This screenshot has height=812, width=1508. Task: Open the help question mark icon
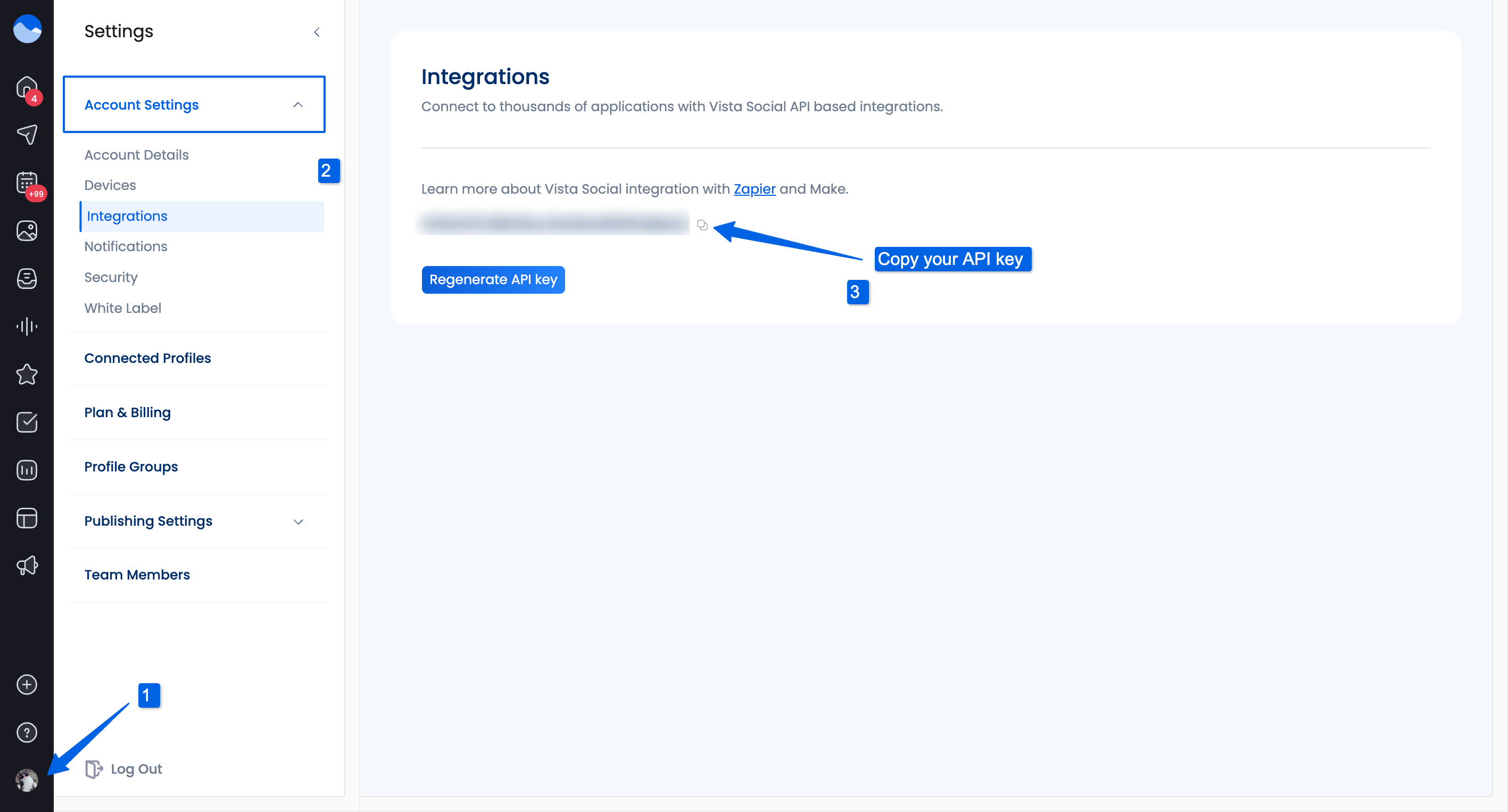pos(27,732)
